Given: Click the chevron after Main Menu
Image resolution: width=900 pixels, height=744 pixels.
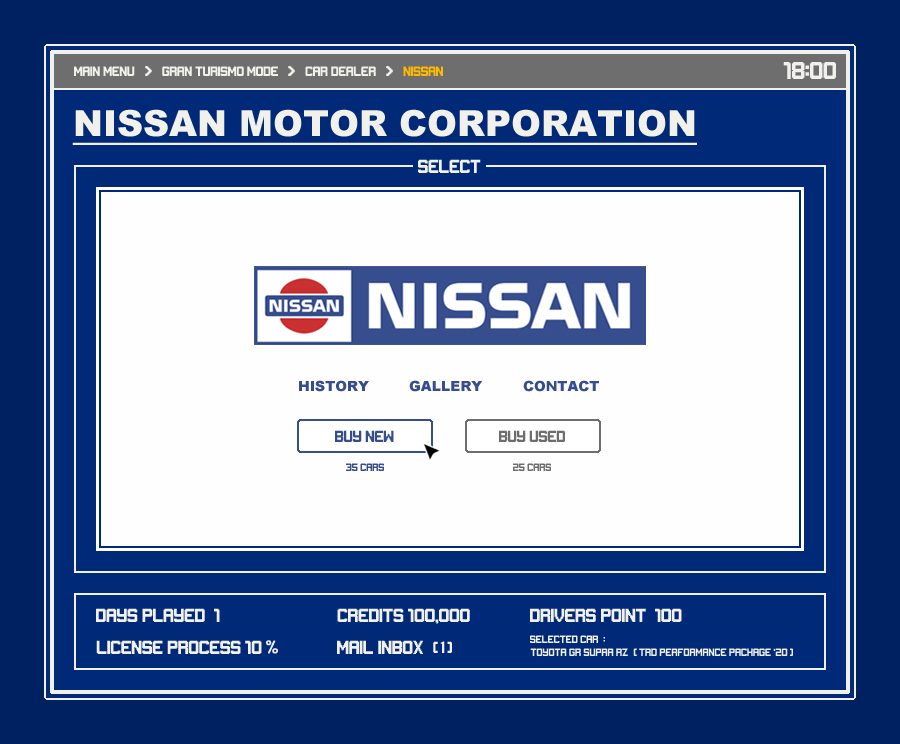Looking at the screenshot, I should [x=148, y=72].
